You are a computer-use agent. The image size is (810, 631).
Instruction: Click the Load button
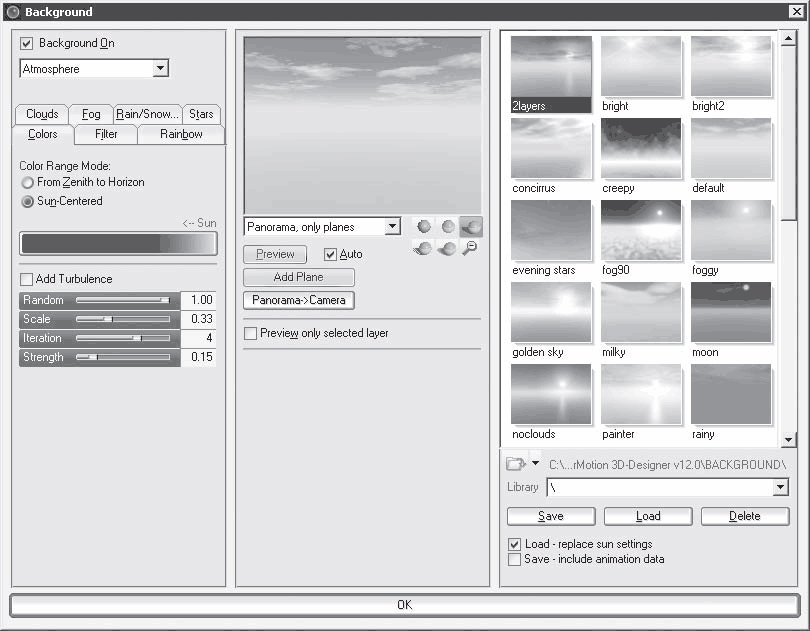(648, 516)
